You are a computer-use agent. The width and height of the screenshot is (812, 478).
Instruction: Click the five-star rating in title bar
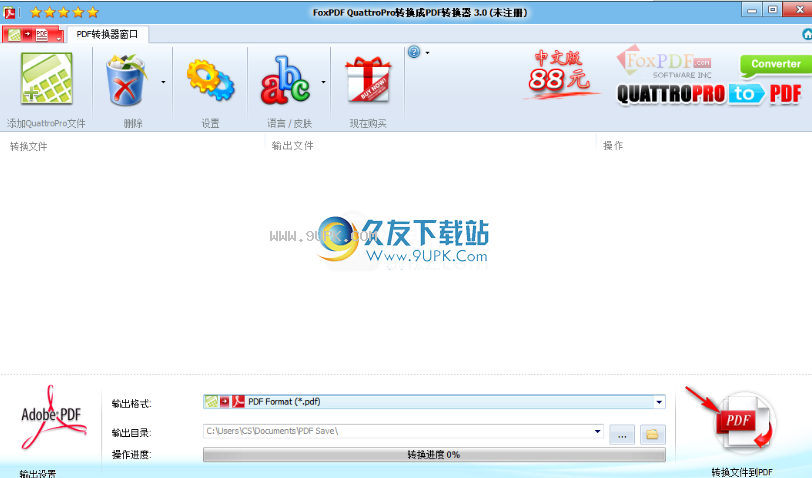[x=64, y=12]
